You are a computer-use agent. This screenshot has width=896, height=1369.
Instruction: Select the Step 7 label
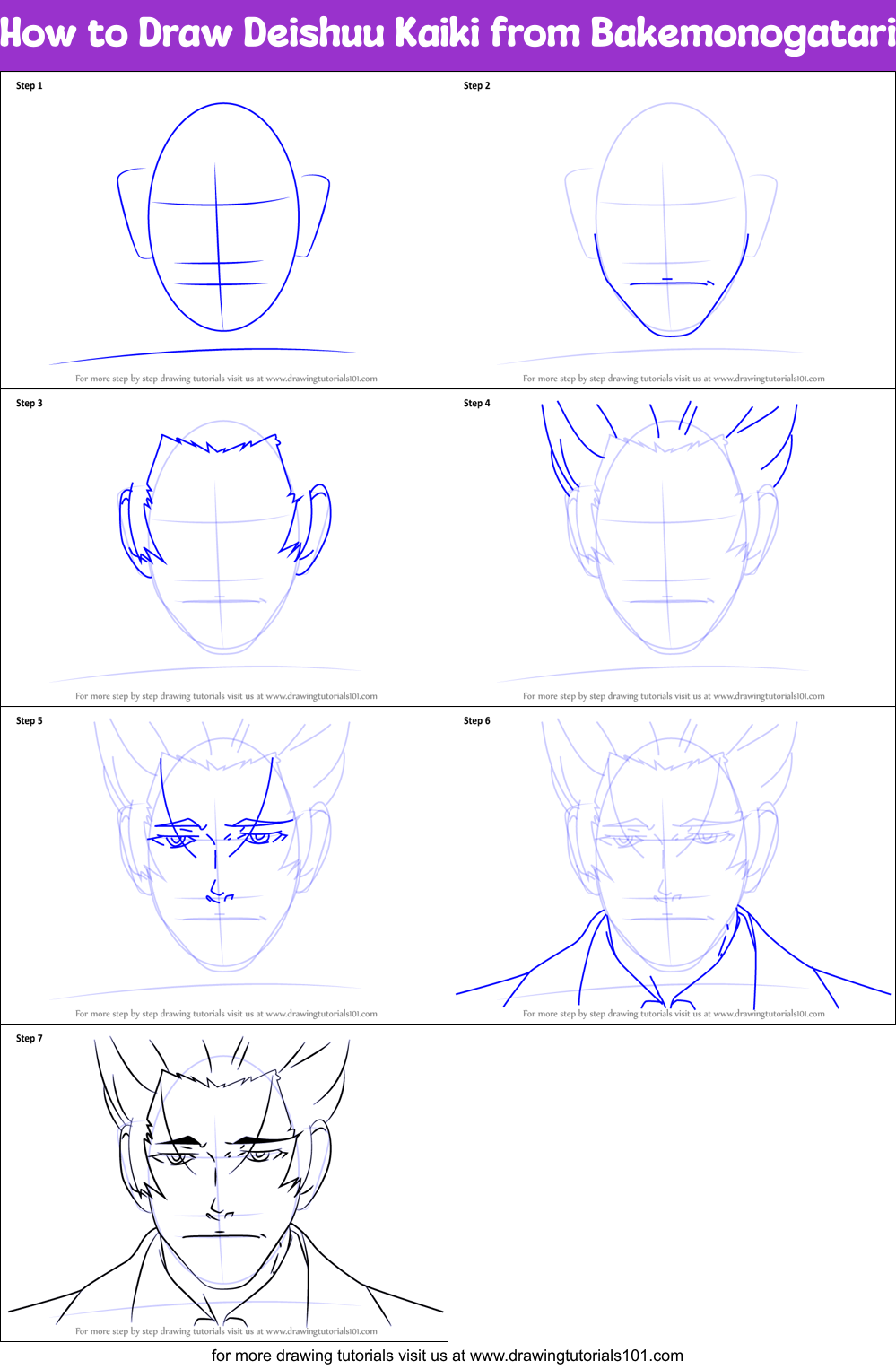tap(28, 1039)
